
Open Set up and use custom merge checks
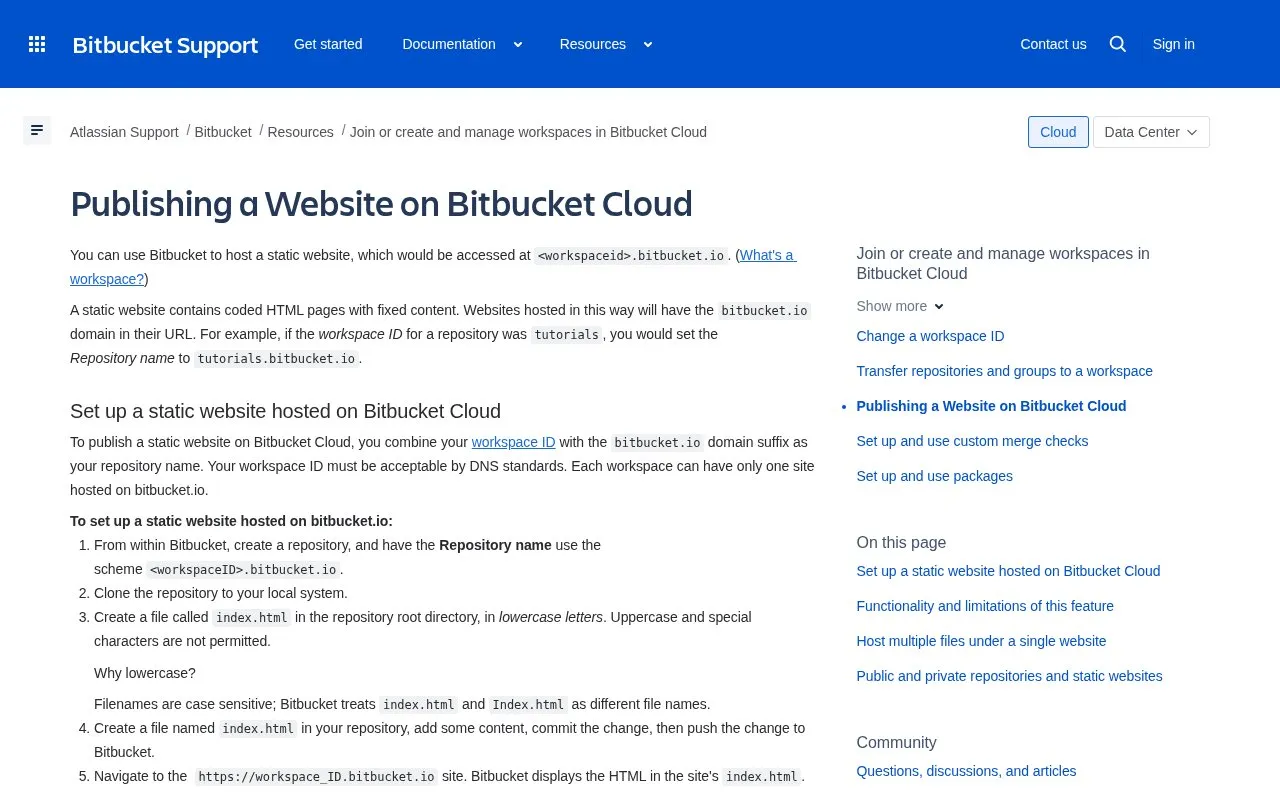972,441
